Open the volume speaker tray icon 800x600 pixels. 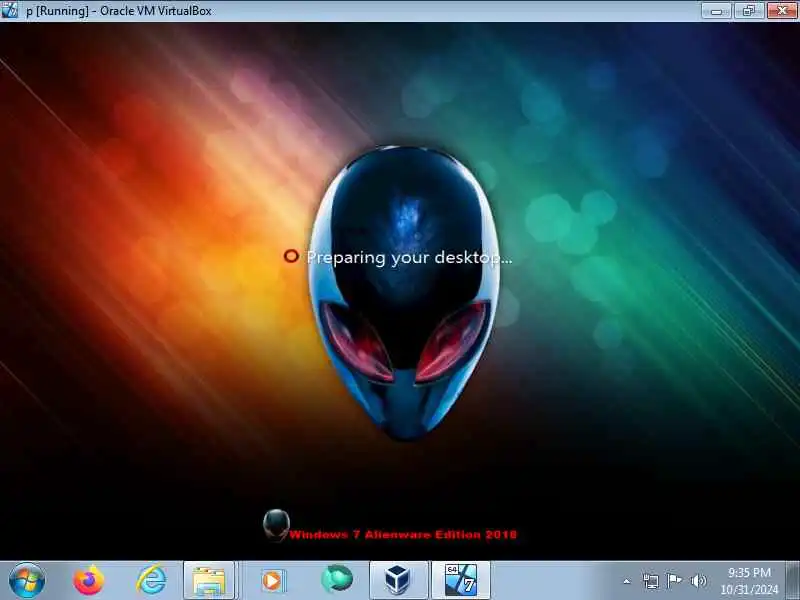point(698,581)
